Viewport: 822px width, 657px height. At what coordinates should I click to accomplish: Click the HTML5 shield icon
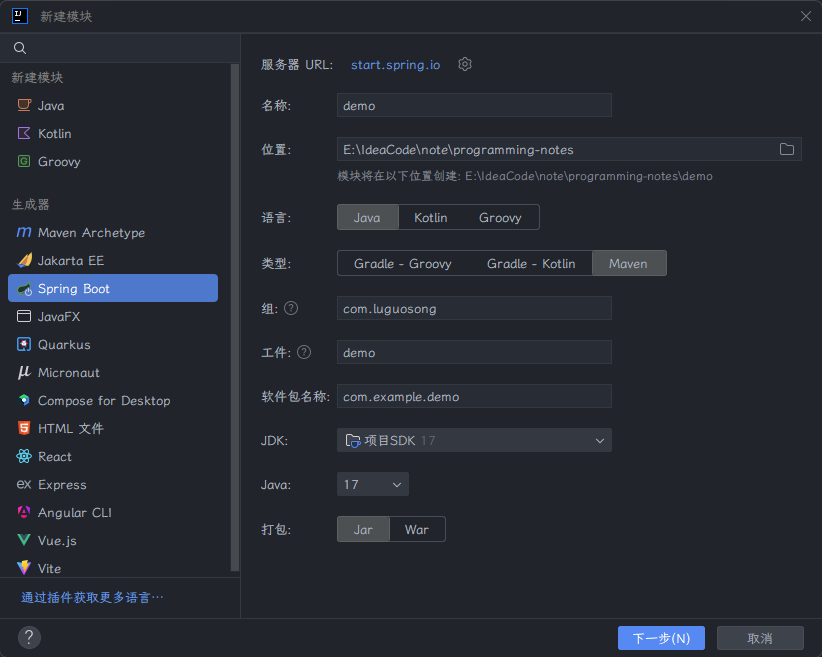24,428
